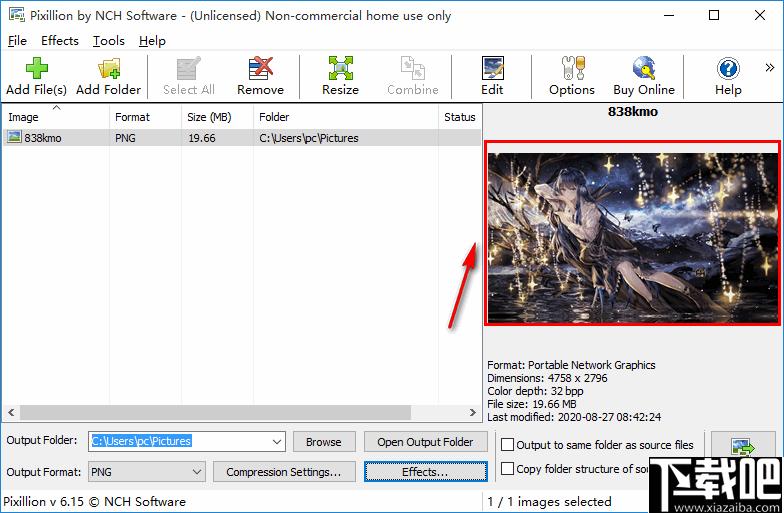This screenshot has height=513, width=784.
Task: Expand the Output Format PNG dropdown
Action: pos(197,472)
